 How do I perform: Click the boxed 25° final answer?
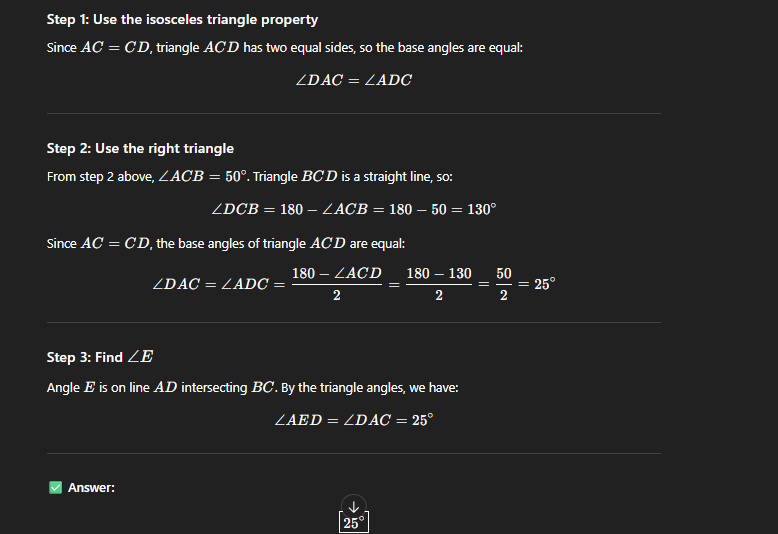[354, 523]
